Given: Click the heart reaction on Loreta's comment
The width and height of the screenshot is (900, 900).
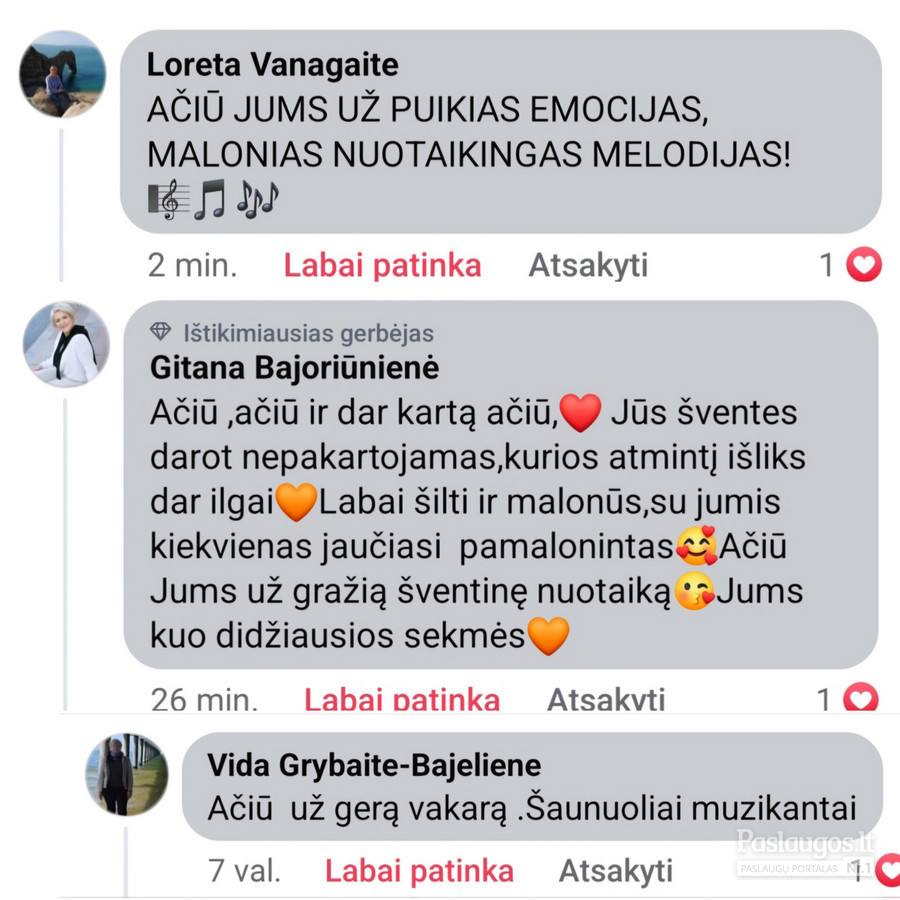Looking at the screenshot, I should [863, 265].
